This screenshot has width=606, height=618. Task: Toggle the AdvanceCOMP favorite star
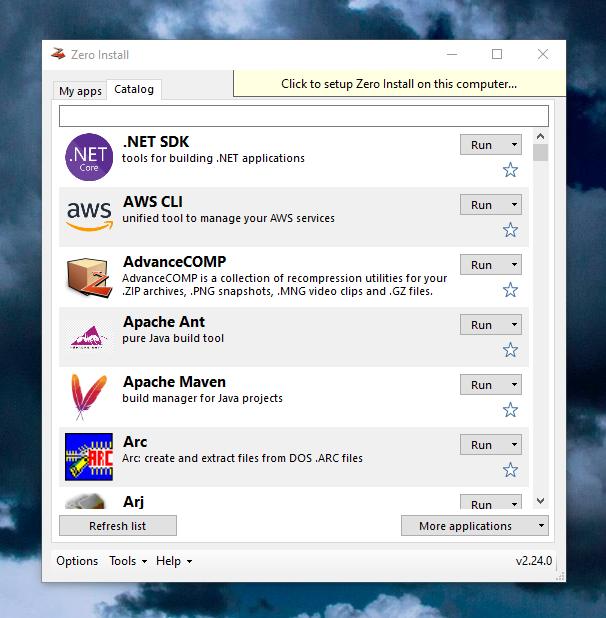tap(510, 290)
